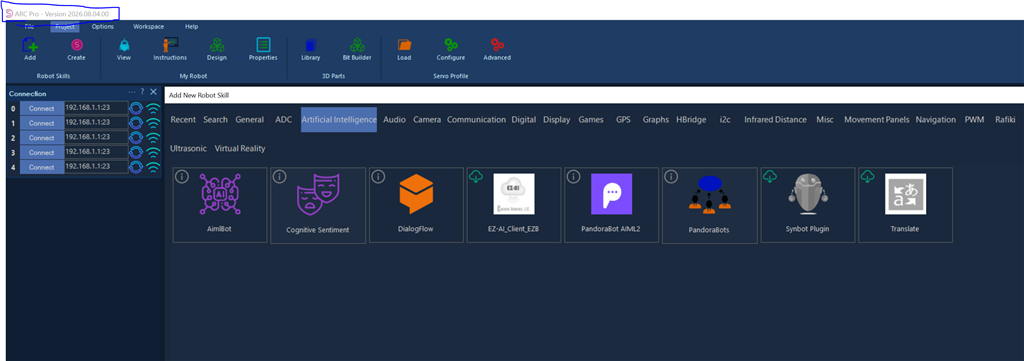Launch the Bit Builder icon
Image resolution: width=1024 pixels, height=361 pixels.
(357, 45)
